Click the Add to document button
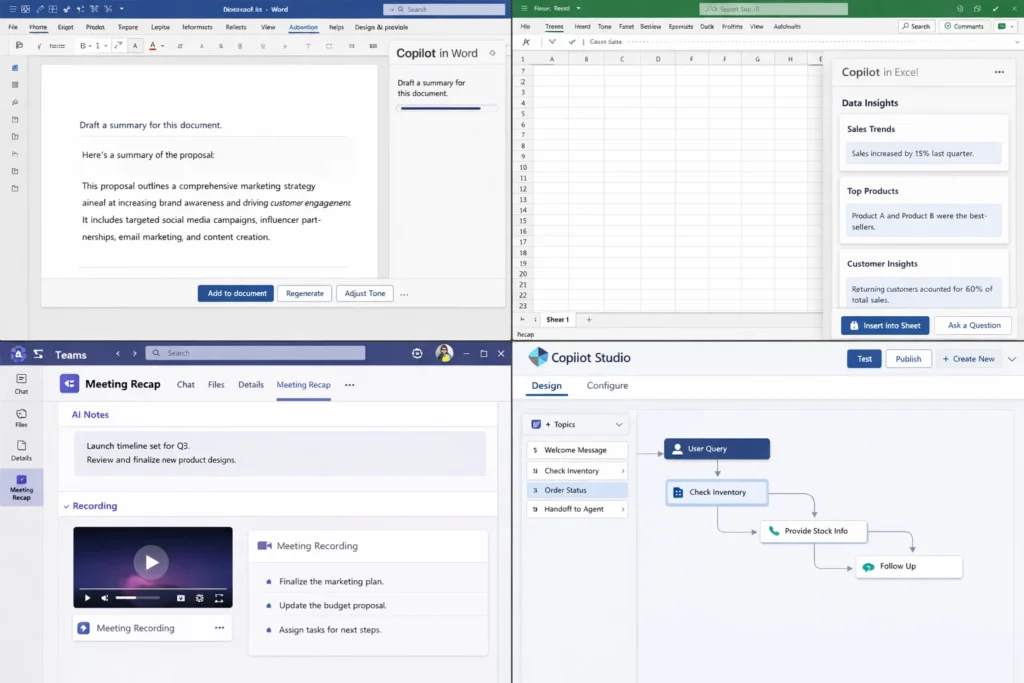Screen dimensions: 1024x683 236,293
